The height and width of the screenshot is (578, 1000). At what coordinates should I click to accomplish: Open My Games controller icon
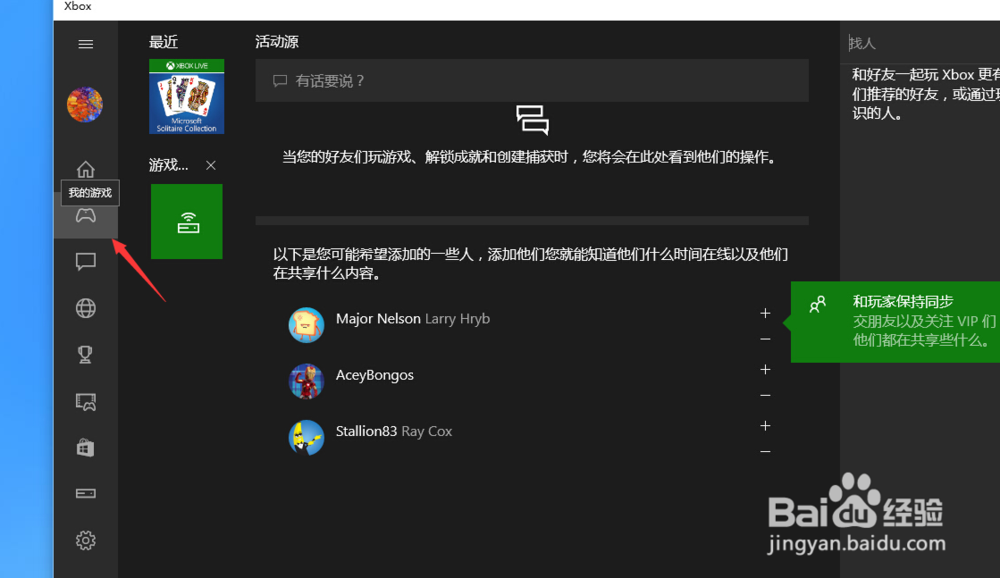(85, 216)
